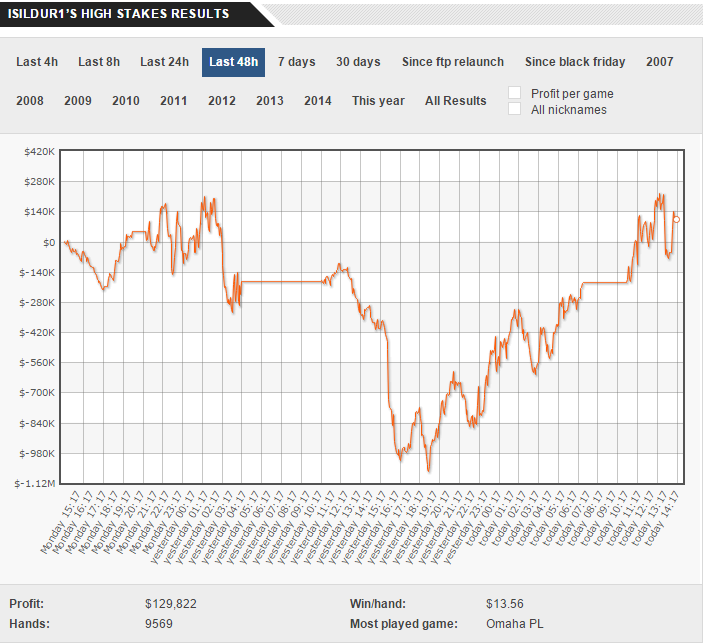This screenshot has width=704, height=644.
Task: Enable All nicknames checkbox
Action: pos(515,109)
